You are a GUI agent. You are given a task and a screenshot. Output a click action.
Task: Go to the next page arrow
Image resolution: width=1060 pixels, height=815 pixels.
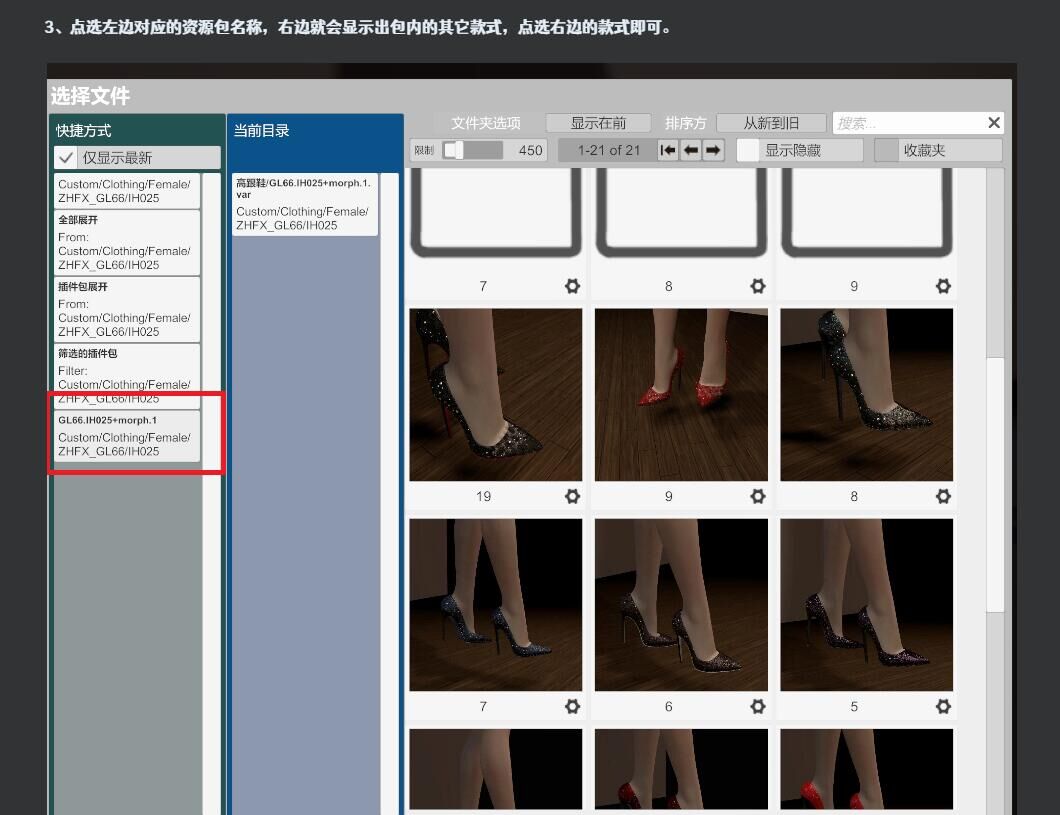[x=713, y=150]
